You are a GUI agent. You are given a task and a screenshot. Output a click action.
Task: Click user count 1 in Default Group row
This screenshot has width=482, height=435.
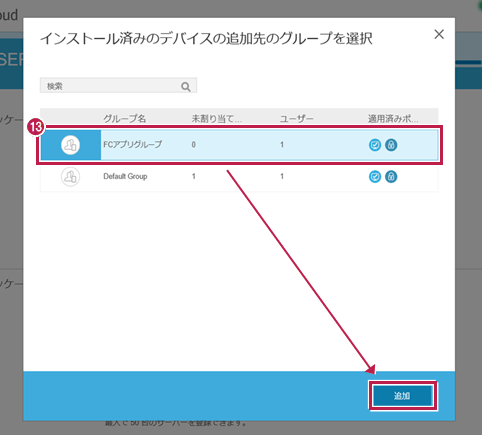(x=282, y=176)
